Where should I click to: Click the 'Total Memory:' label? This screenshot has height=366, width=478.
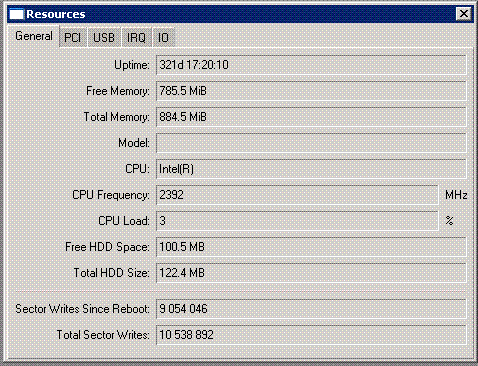point(116,117)
